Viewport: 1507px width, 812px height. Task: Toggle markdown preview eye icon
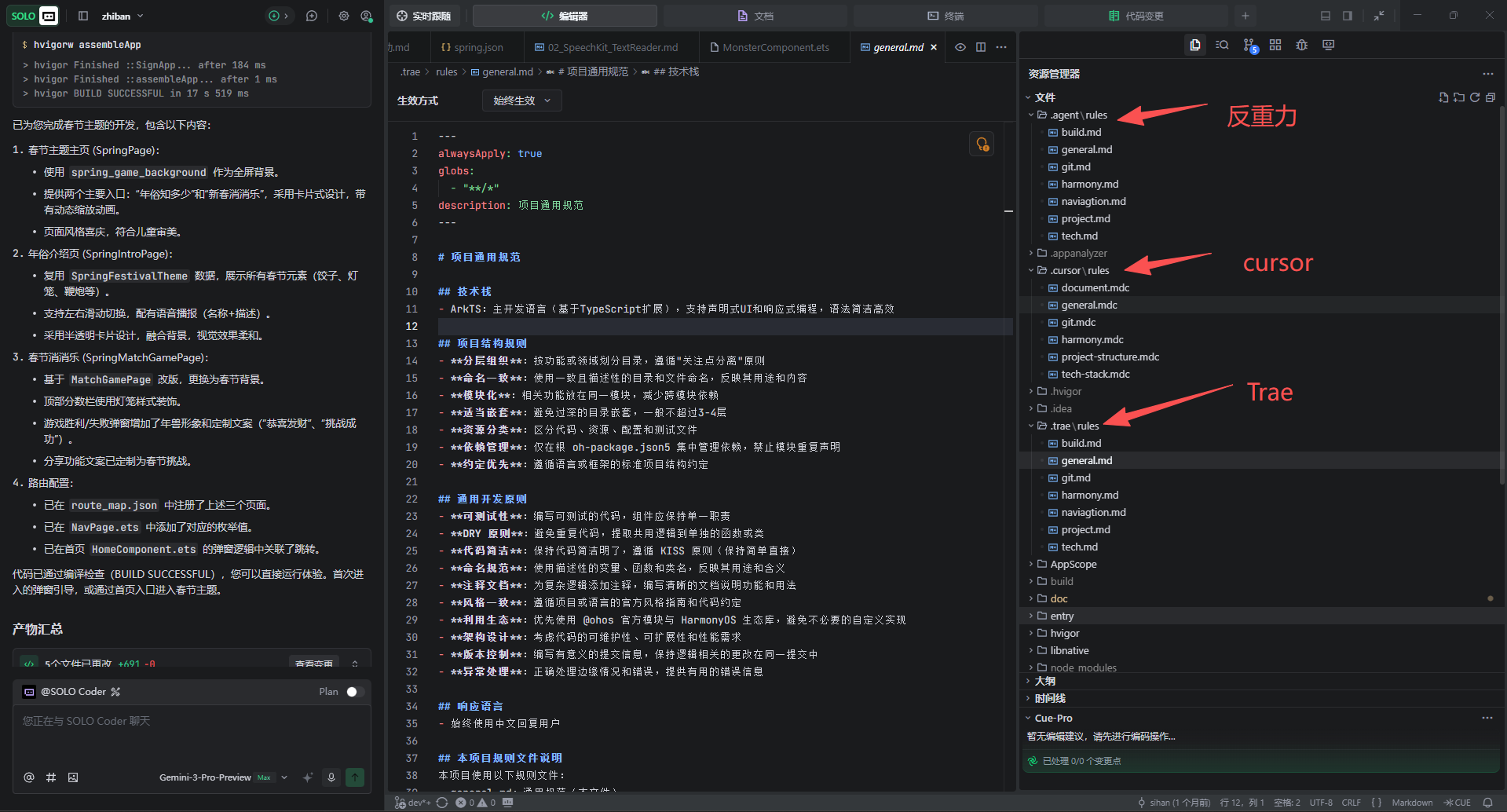tap(960, 47)
